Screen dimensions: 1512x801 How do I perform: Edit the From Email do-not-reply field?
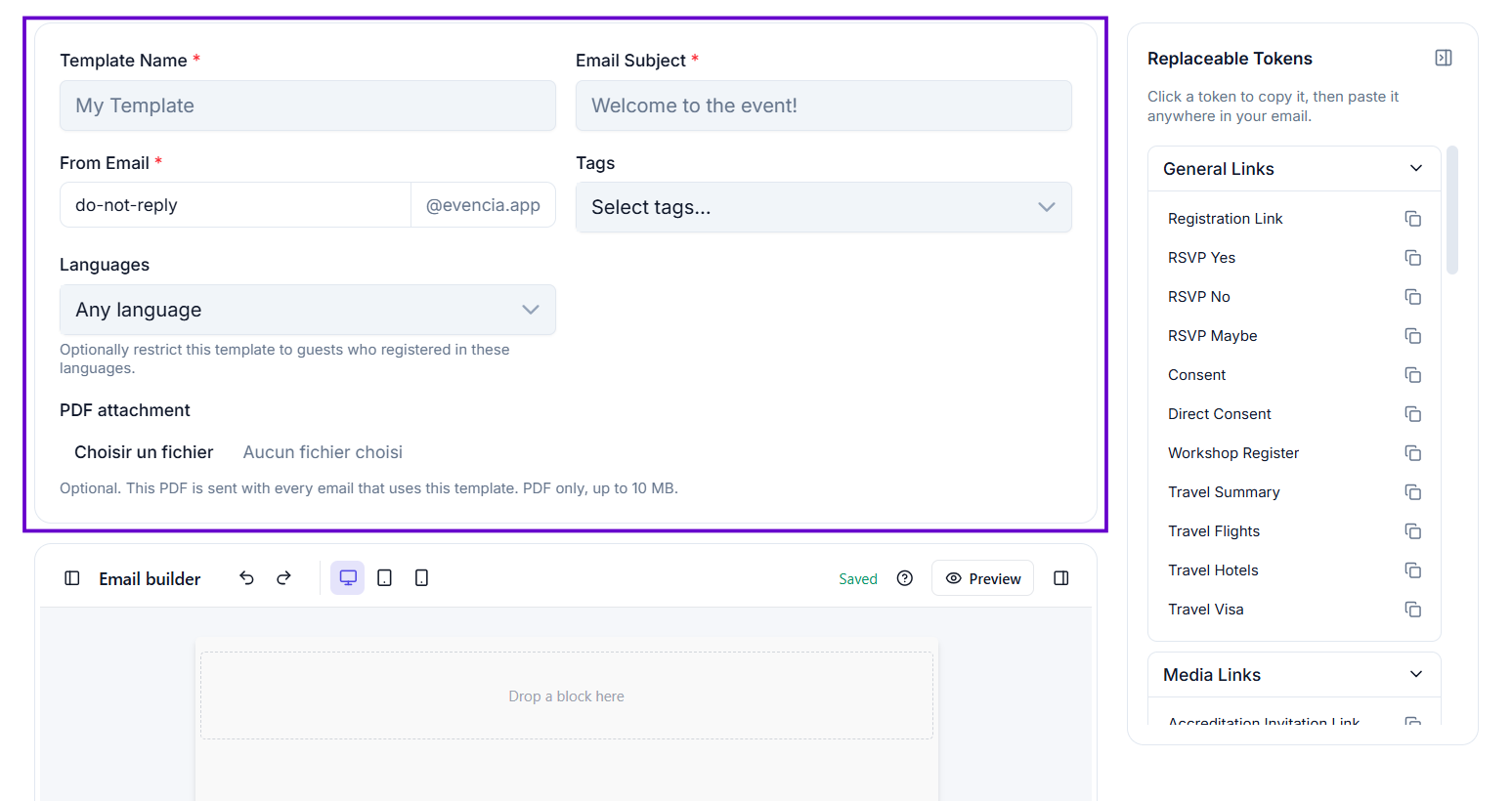coord(236,205)
